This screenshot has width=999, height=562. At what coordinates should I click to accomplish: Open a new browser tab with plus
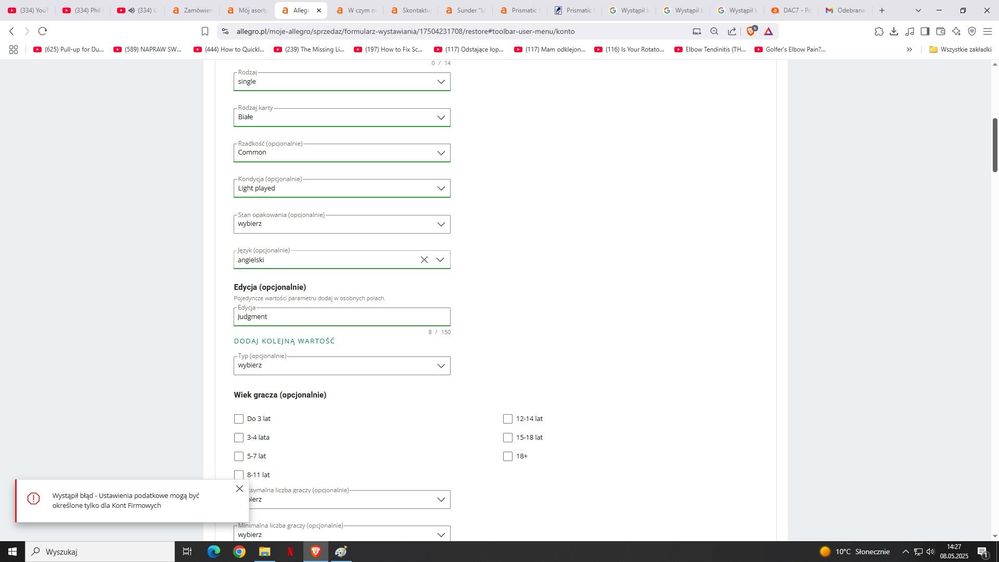point(881,10)
